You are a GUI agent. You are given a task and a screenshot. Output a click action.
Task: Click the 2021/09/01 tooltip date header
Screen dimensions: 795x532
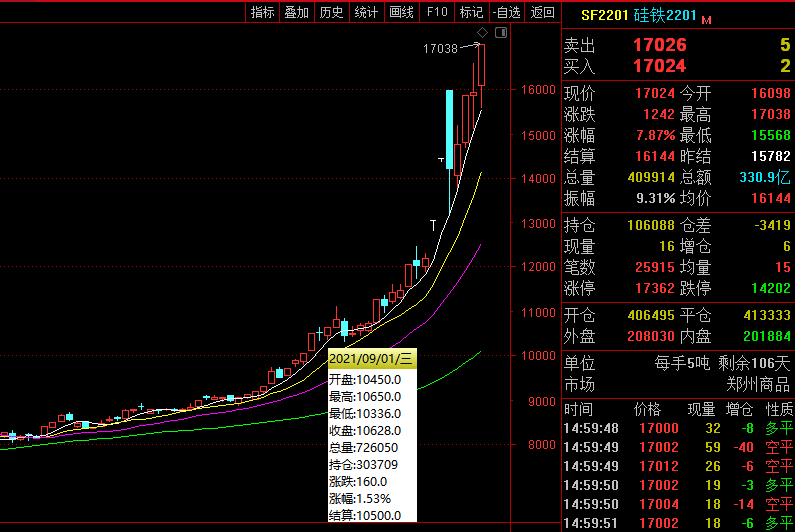click(371, 357)
